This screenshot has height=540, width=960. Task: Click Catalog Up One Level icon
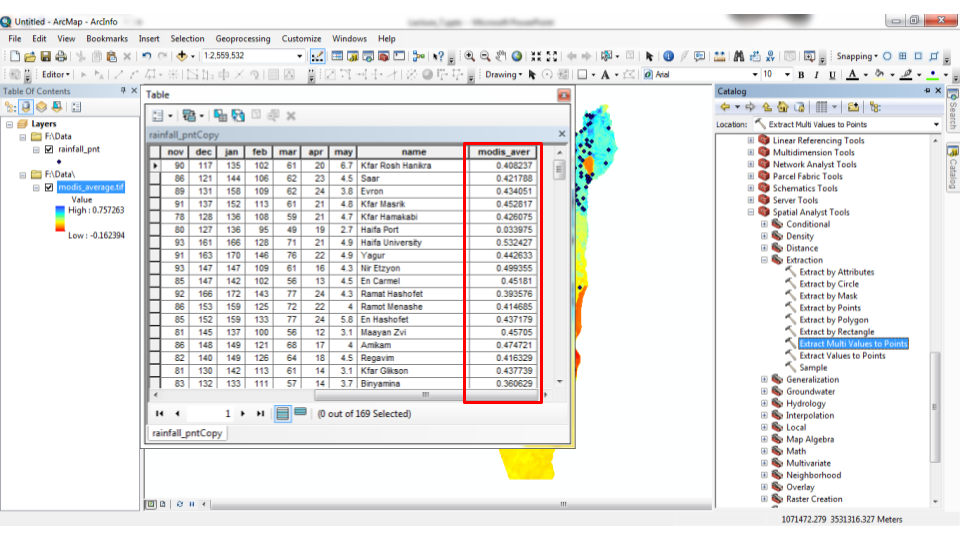click(767, 107)
